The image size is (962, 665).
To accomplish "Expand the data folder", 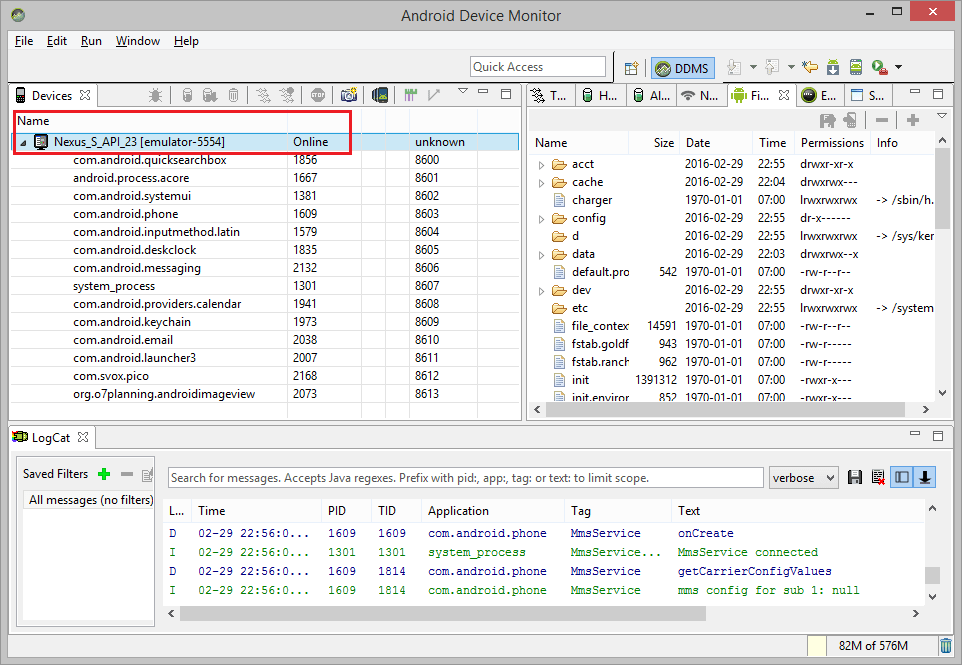I will click(539, 254).
